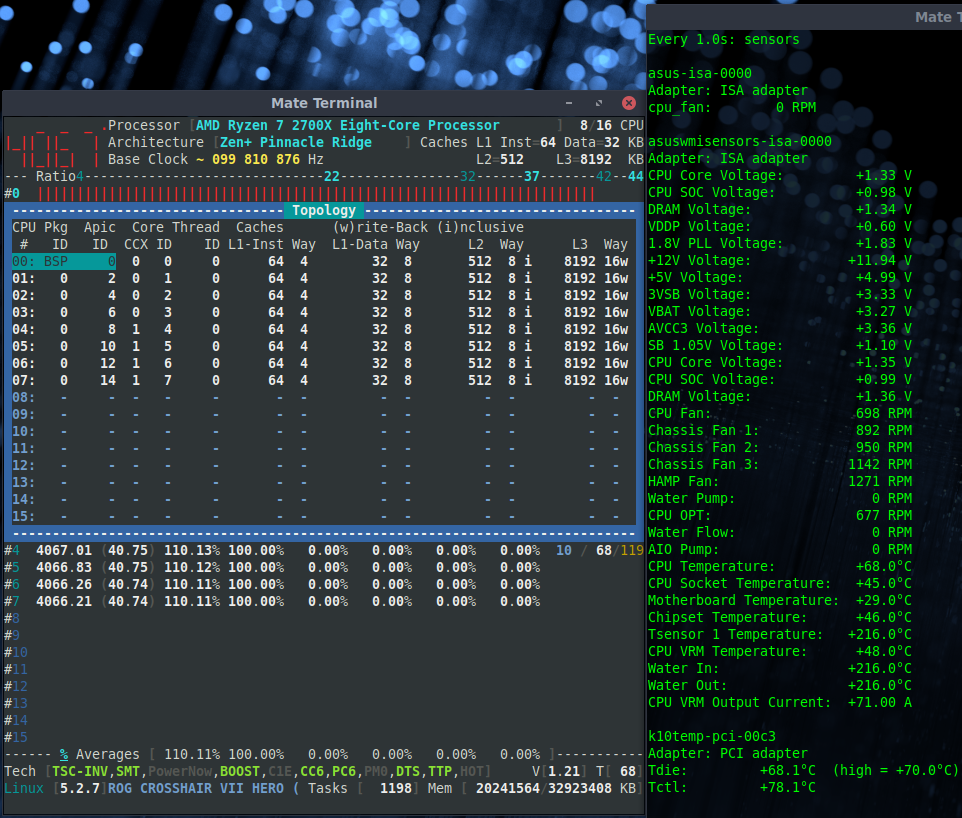The image size is (962, 818).
Task: Click the SMT technology flag
Action: (128, 771)
